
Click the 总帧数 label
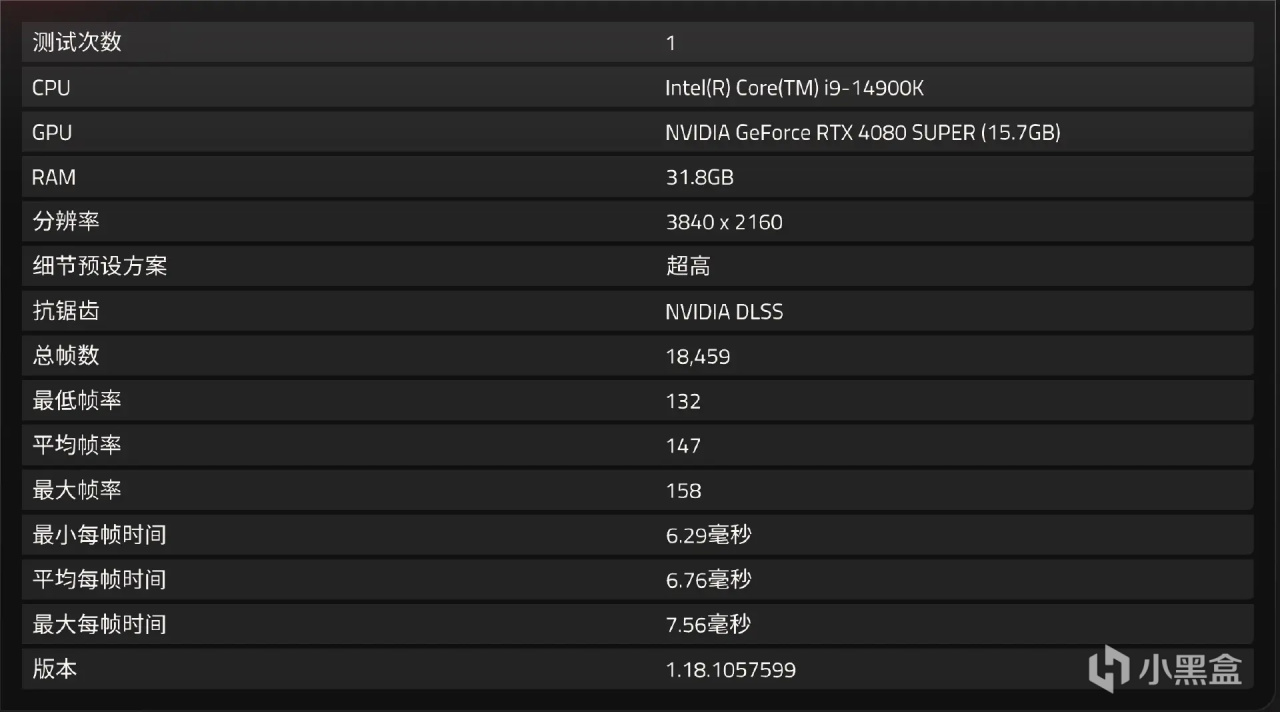[x=65, y=355]
